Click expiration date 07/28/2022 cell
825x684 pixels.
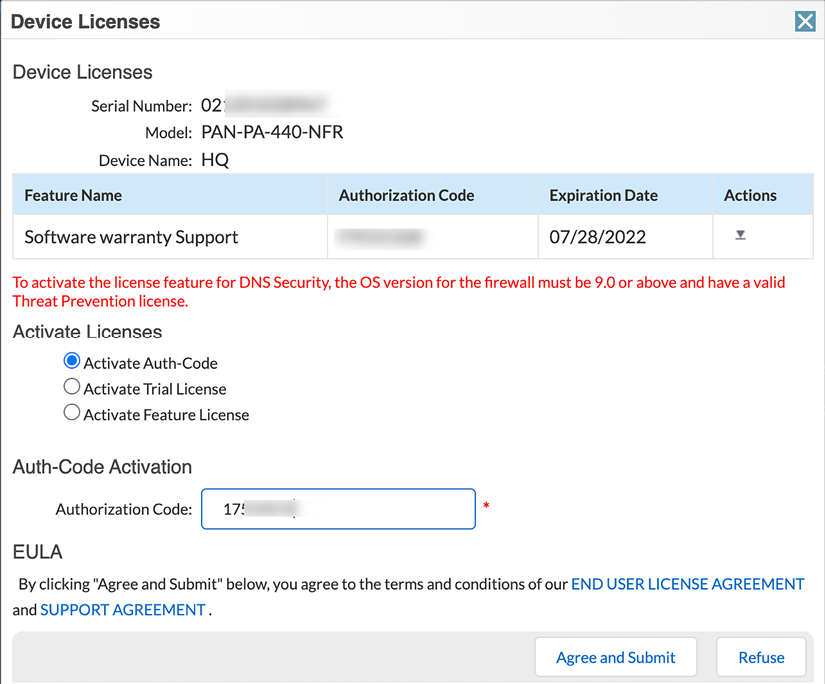(625, 237)
